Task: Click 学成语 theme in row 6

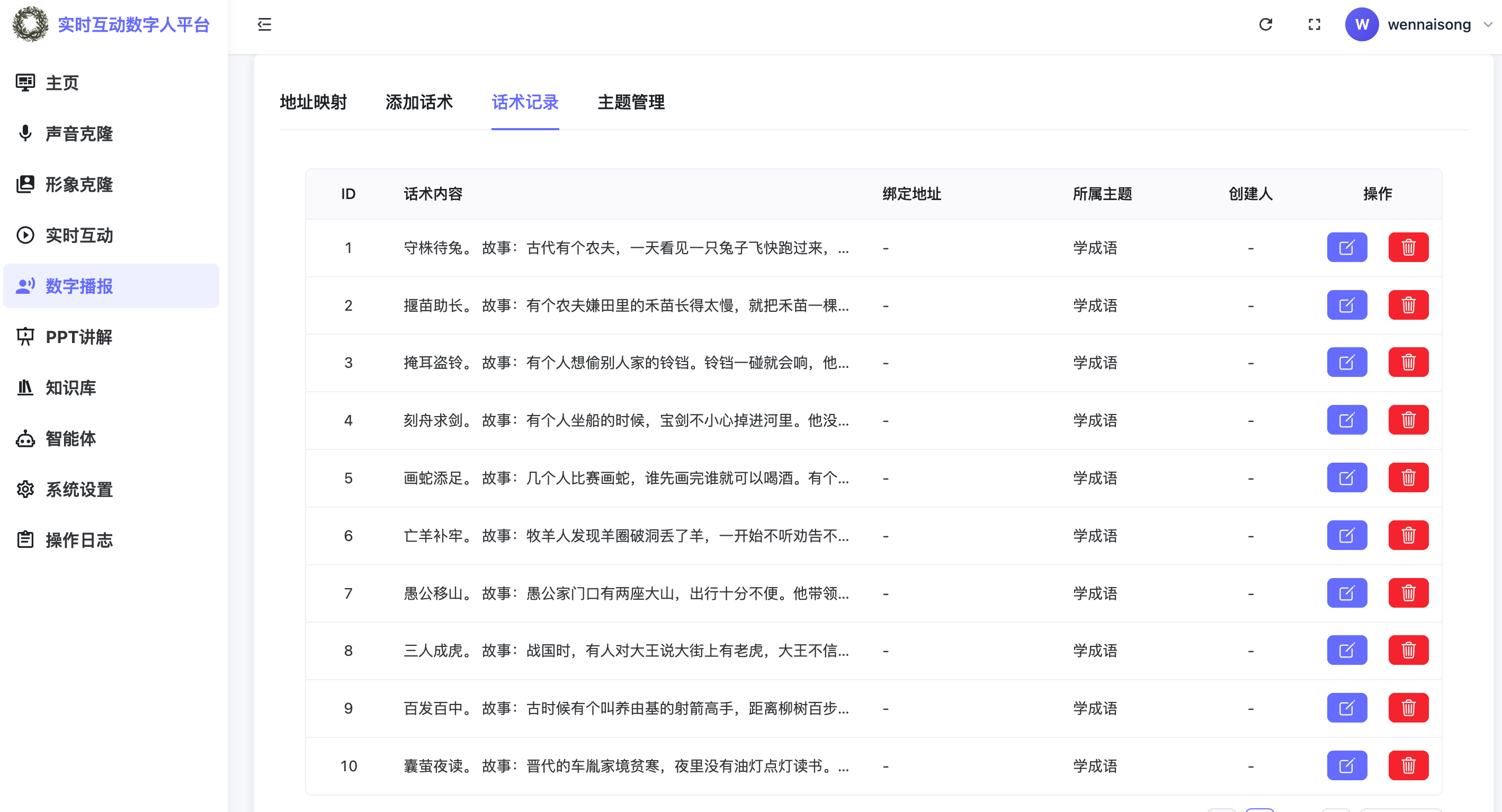Action: 1095,536
